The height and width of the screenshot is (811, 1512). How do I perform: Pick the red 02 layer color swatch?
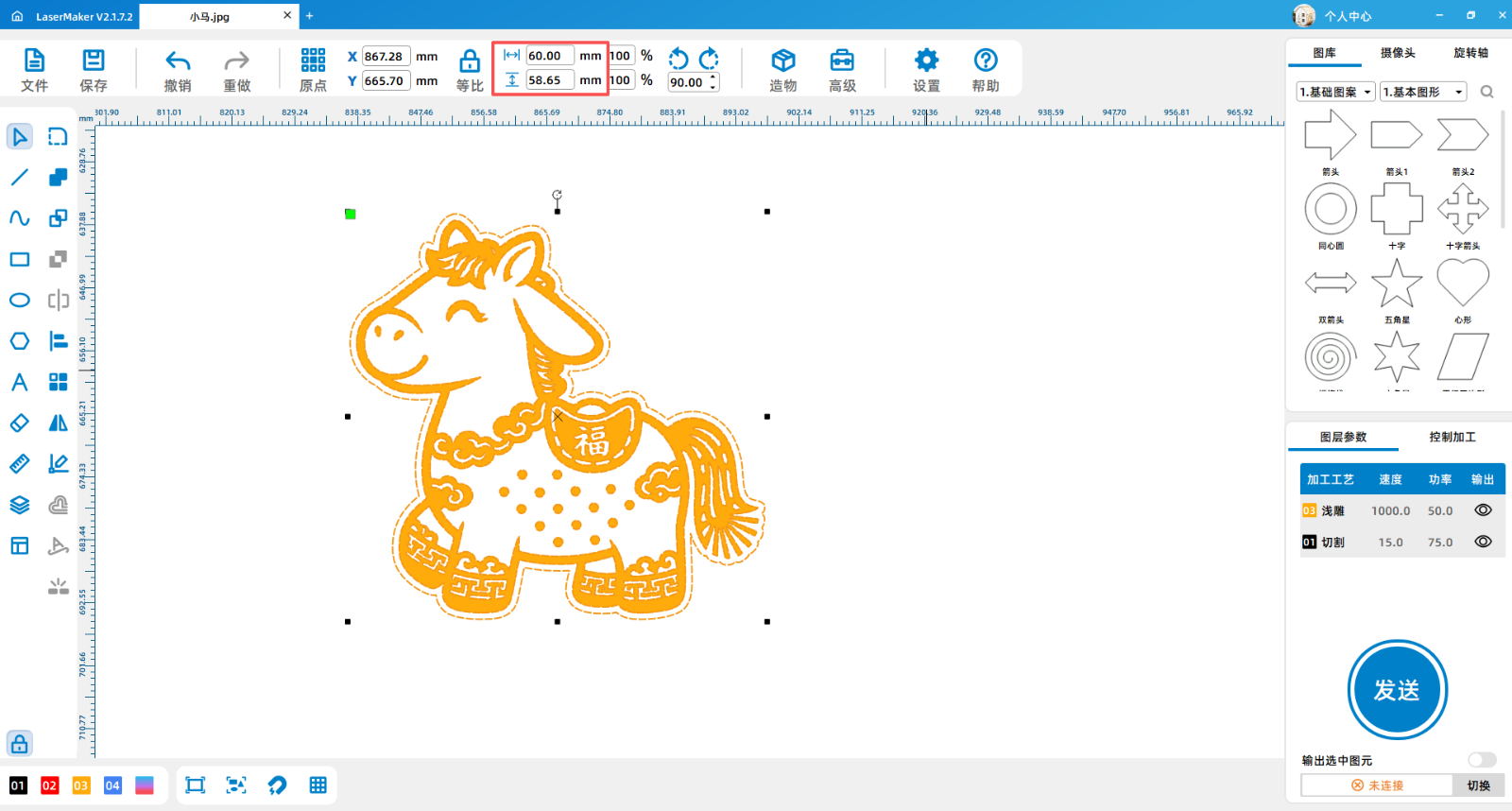(x=49, y=785)
